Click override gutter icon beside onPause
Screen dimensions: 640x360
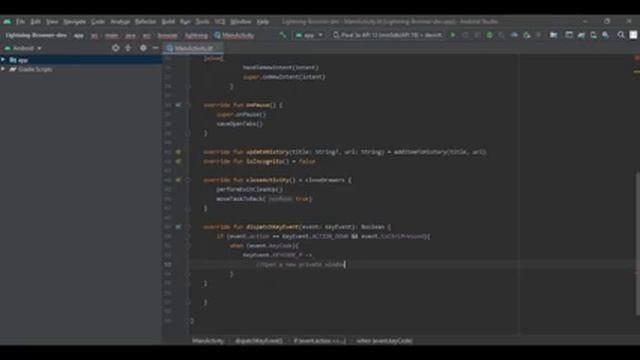click(x=178, y=105)
